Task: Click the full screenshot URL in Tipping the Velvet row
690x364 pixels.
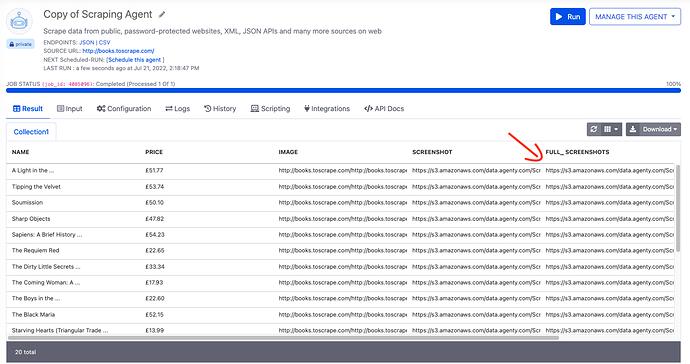Action: click(609, 187)
